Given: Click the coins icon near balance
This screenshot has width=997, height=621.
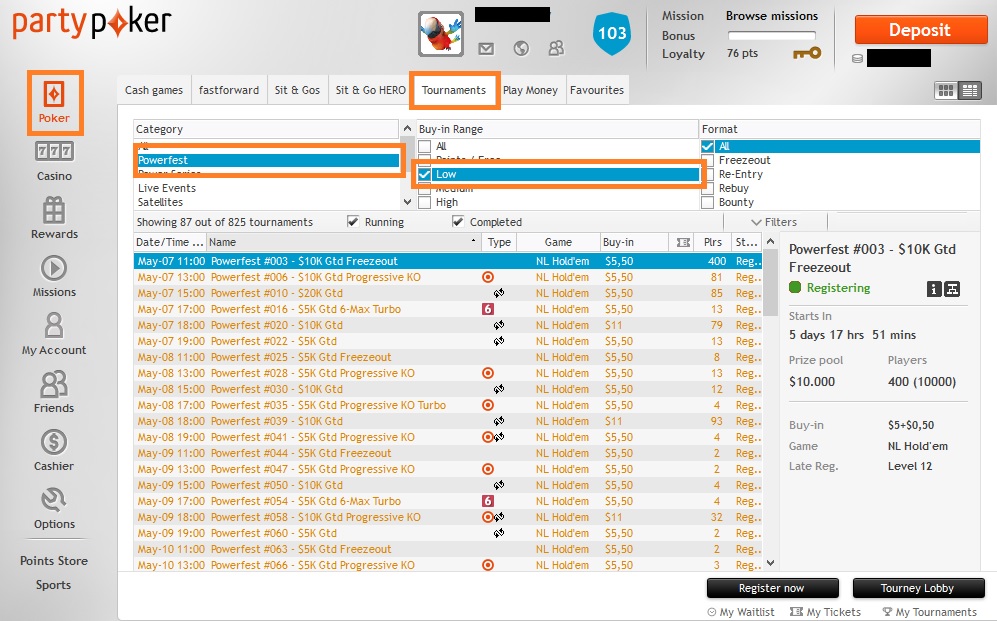Looking at the screenshot, I should click(x=857, y=58).
